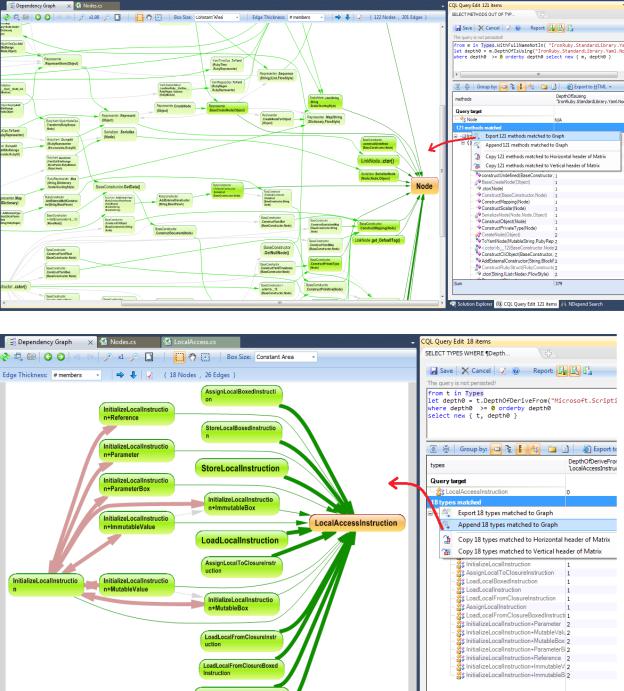Click the AssignLocalBoxedInstruction graph node
The width and height of the screenshot is (624, 691).
241,395
